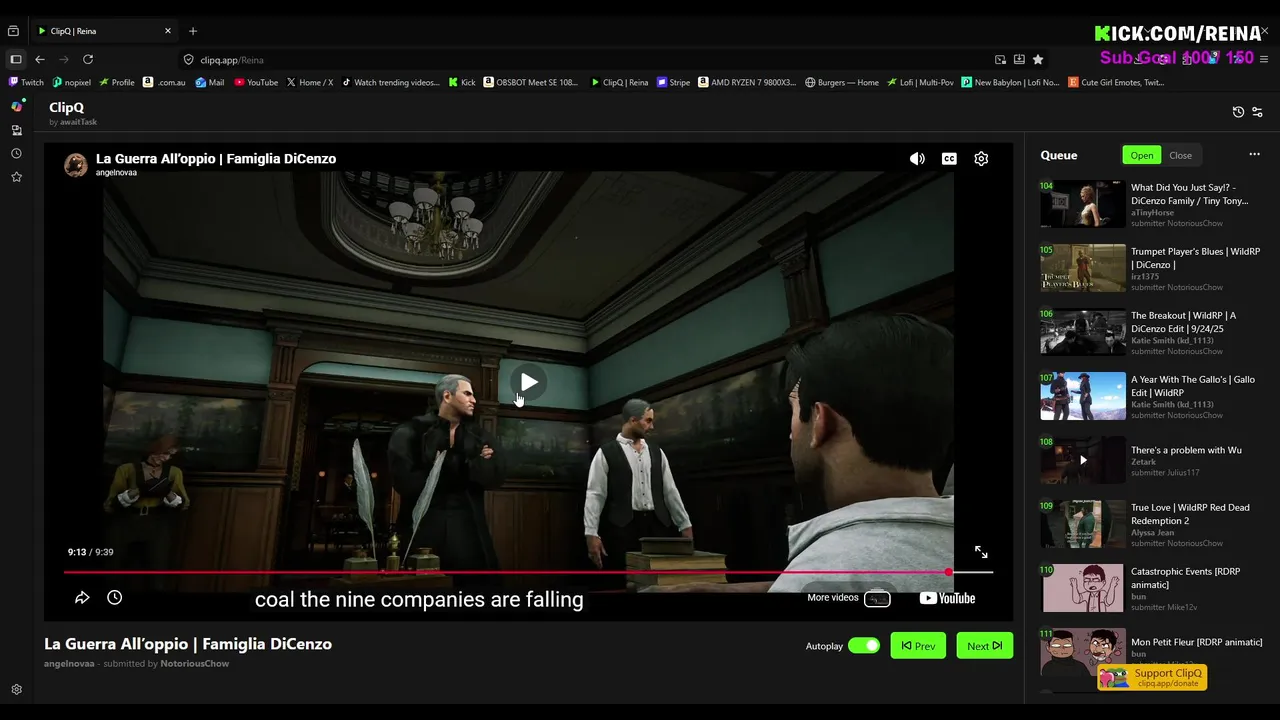This screenshot has width=1280, height=720.
Task: Click the share arrow icon in the player
Action: pyautogui.click(x=82, y=597)
